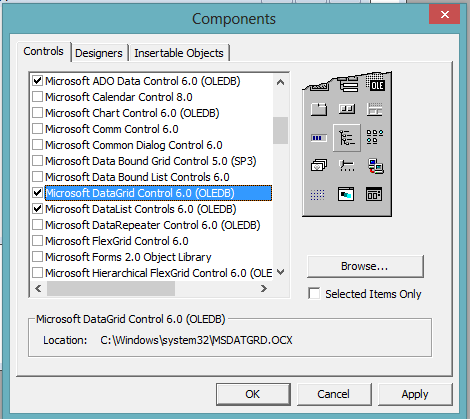The image size is (470, 419).
Task: Select 'Microsoft DataList Controls 6.0 (OLEDB)' row
Action: [x=141, y=209]
